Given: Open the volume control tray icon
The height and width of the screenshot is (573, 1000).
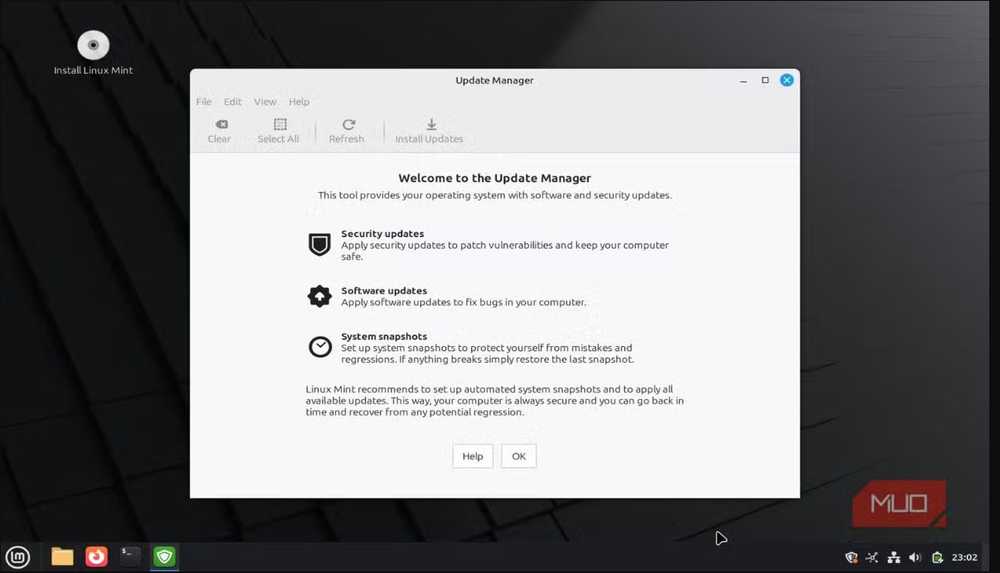Looking at the screenshot, I should (915, 558).
